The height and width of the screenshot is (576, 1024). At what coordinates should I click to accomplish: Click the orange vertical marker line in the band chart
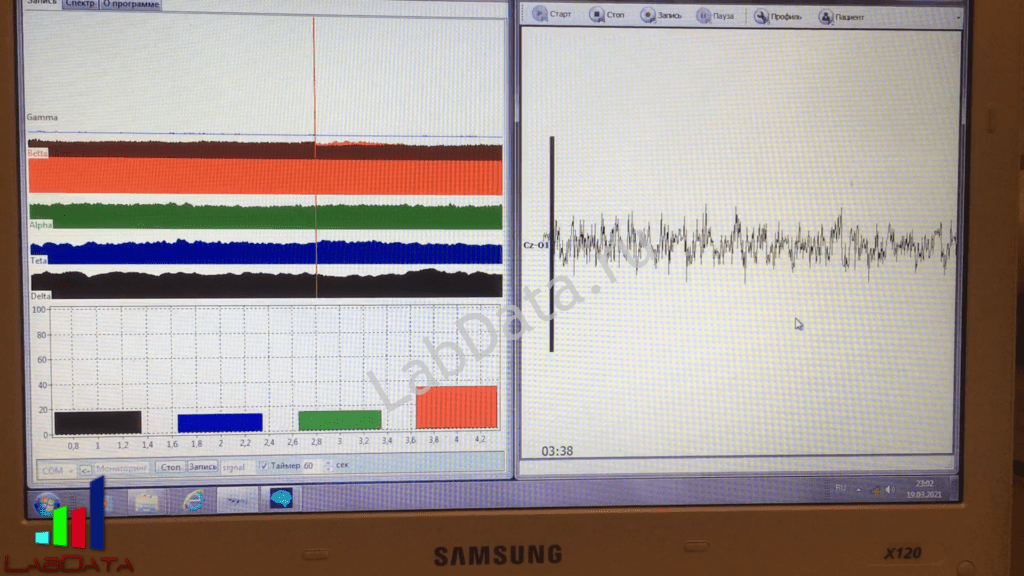coord(315,157)
